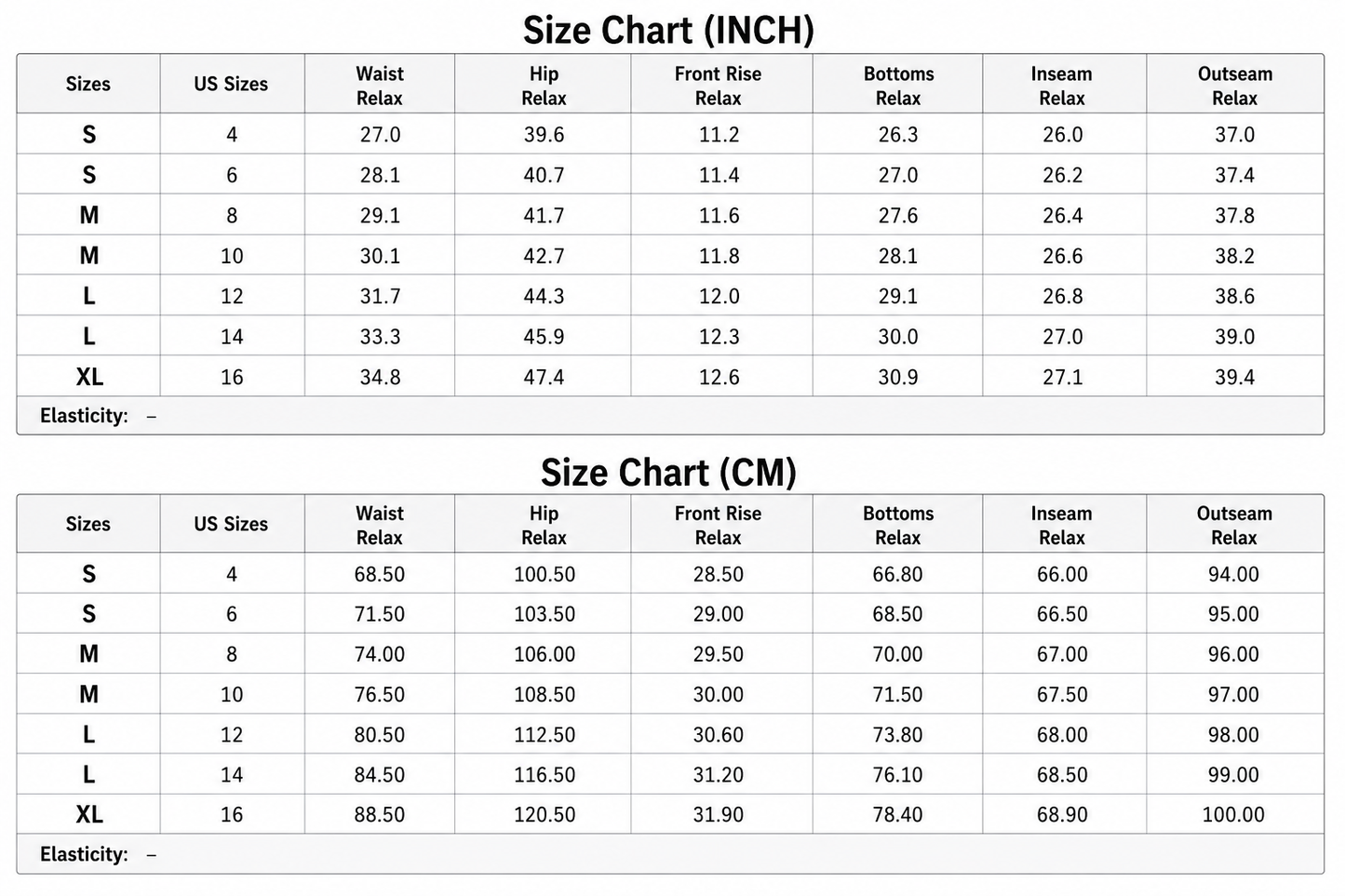Viewport: 1345px width, 896px height.
Task: Click the Elasticity label under CM chart
Action: (84, 854)
